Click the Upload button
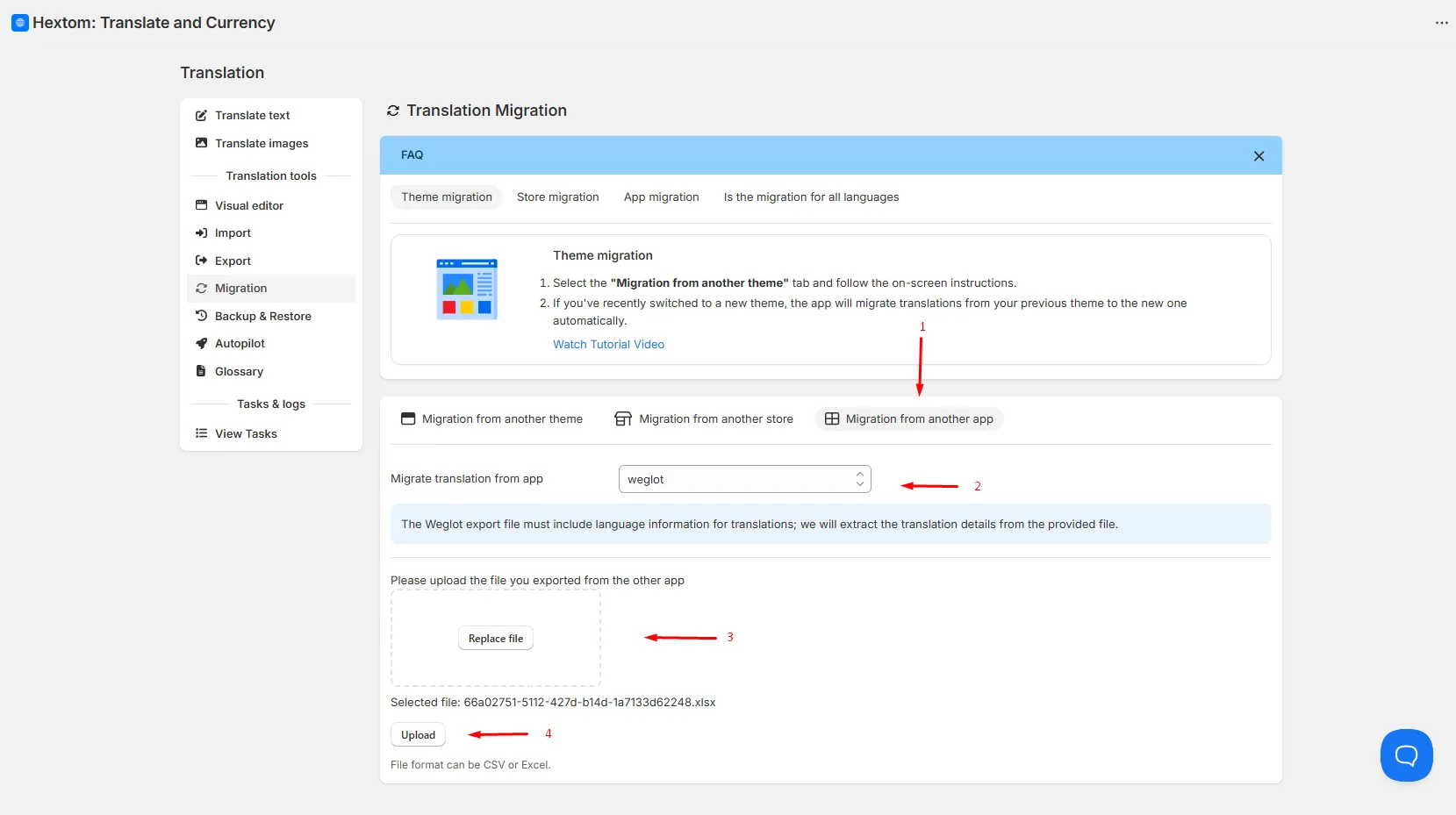Viewport: 1456px width, 815px height. click(x=418, y=735)
